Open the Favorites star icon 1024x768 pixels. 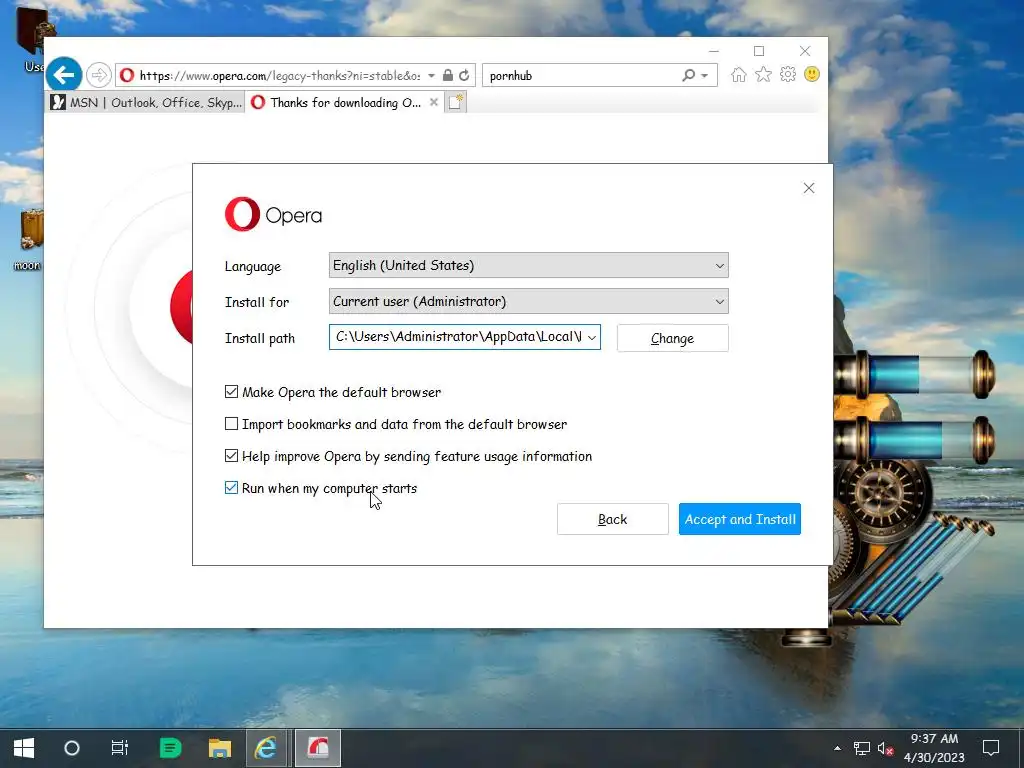[x=763, y=74]
